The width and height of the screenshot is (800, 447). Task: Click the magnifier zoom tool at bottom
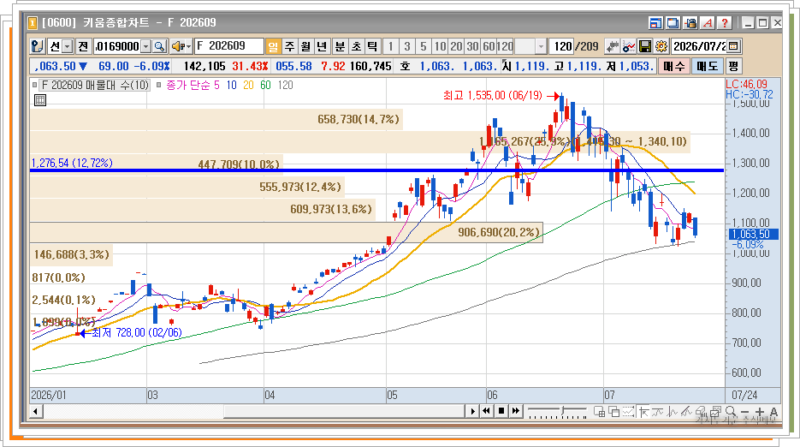[x=731, y=411]
